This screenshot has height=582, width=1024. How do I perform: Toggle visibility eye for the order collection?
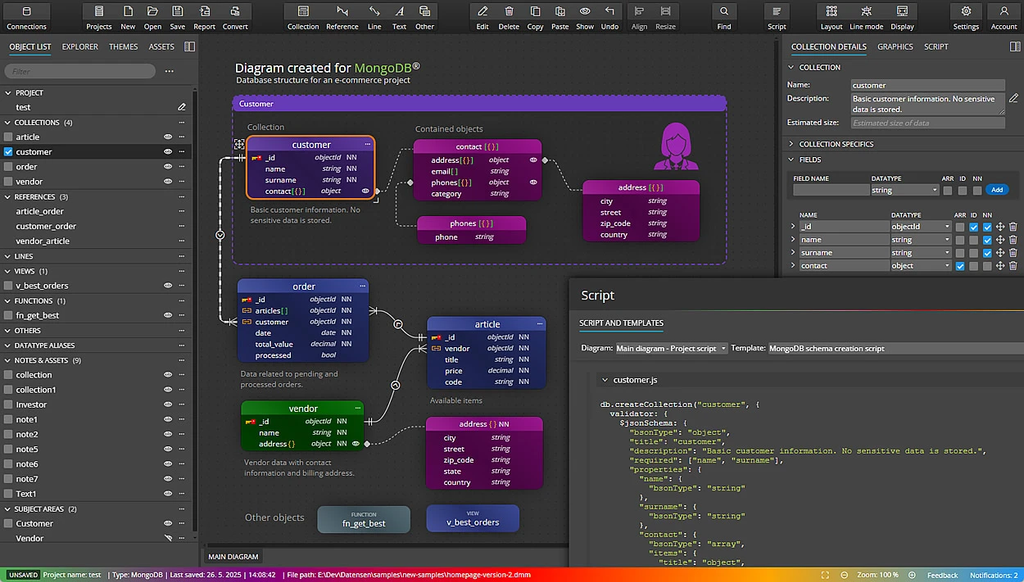tap(168, 167)
